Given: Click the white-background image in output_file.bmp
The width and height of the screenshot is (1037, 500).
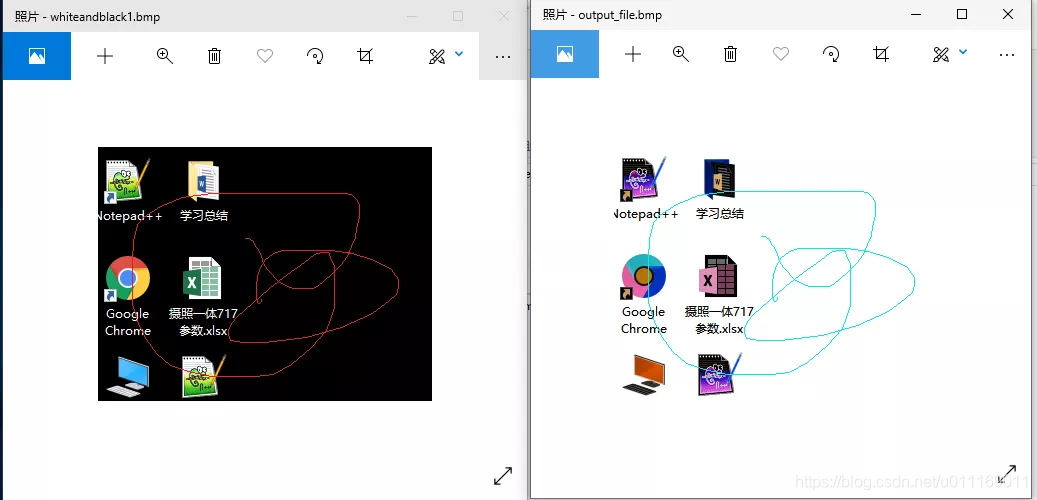Looking at the screenshot, I should click(x=780, y=274).
